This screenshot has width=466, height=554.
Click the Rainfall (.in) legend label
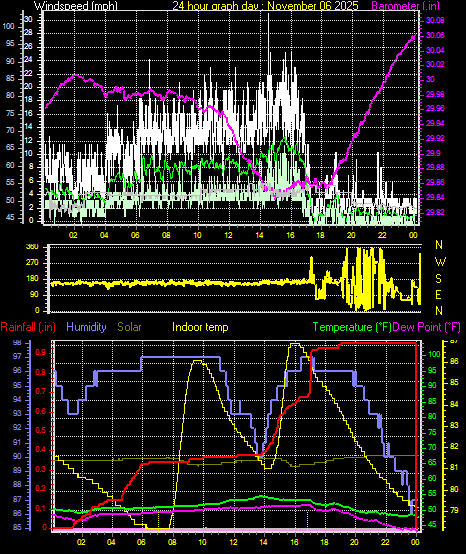(x=28, y=327)
